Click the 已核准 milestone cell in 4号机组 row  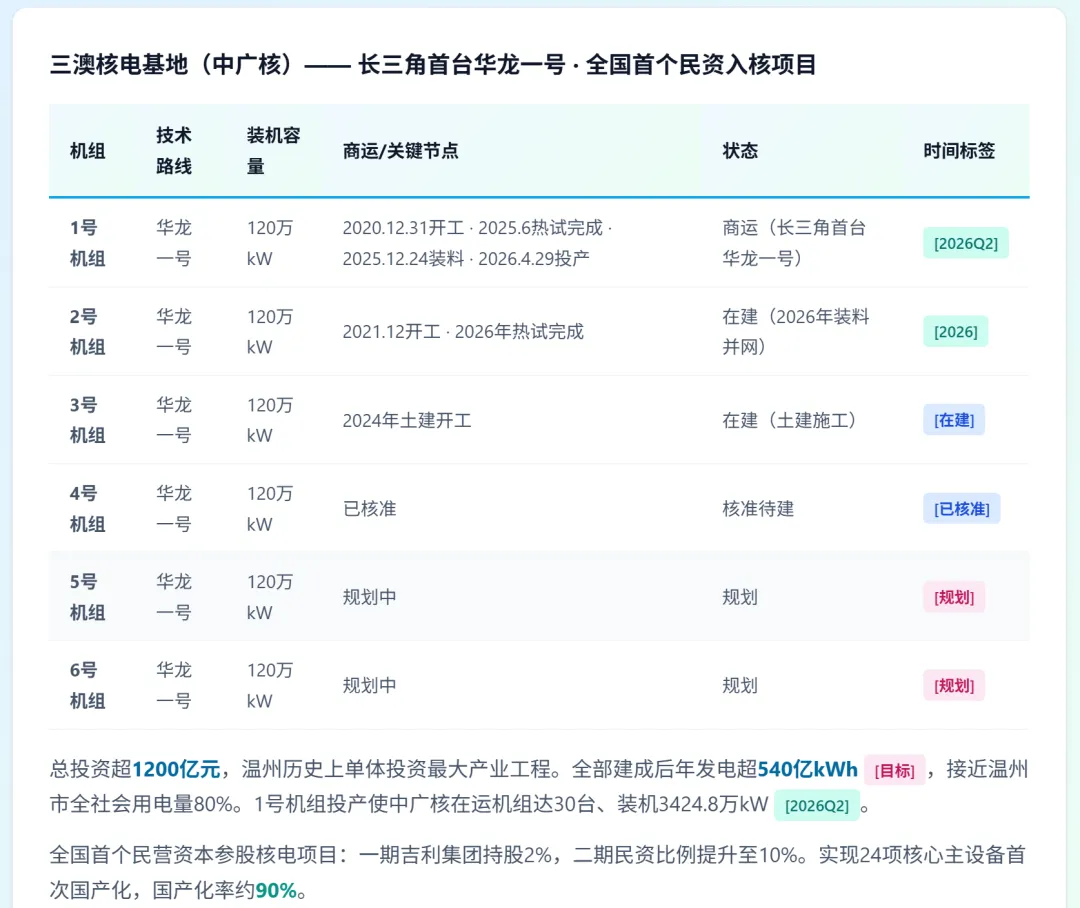[369, 508]
